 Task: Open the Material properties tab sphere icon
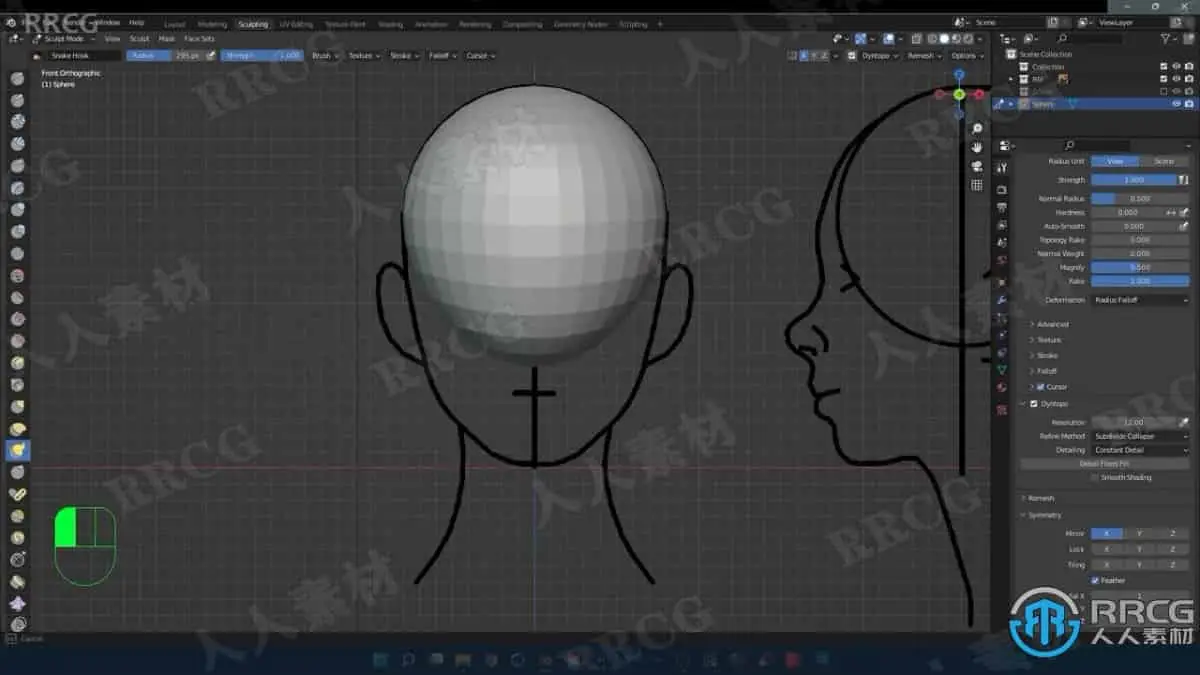pyautogui.click(x=1002, y=388)
